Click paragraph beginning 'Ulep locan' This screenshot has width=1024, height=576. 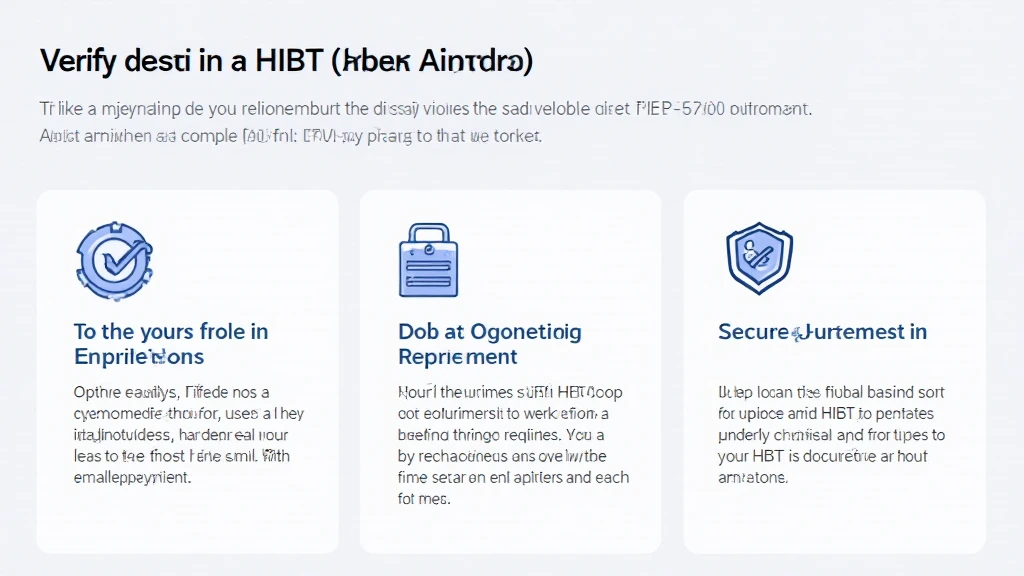click(831, 434)
